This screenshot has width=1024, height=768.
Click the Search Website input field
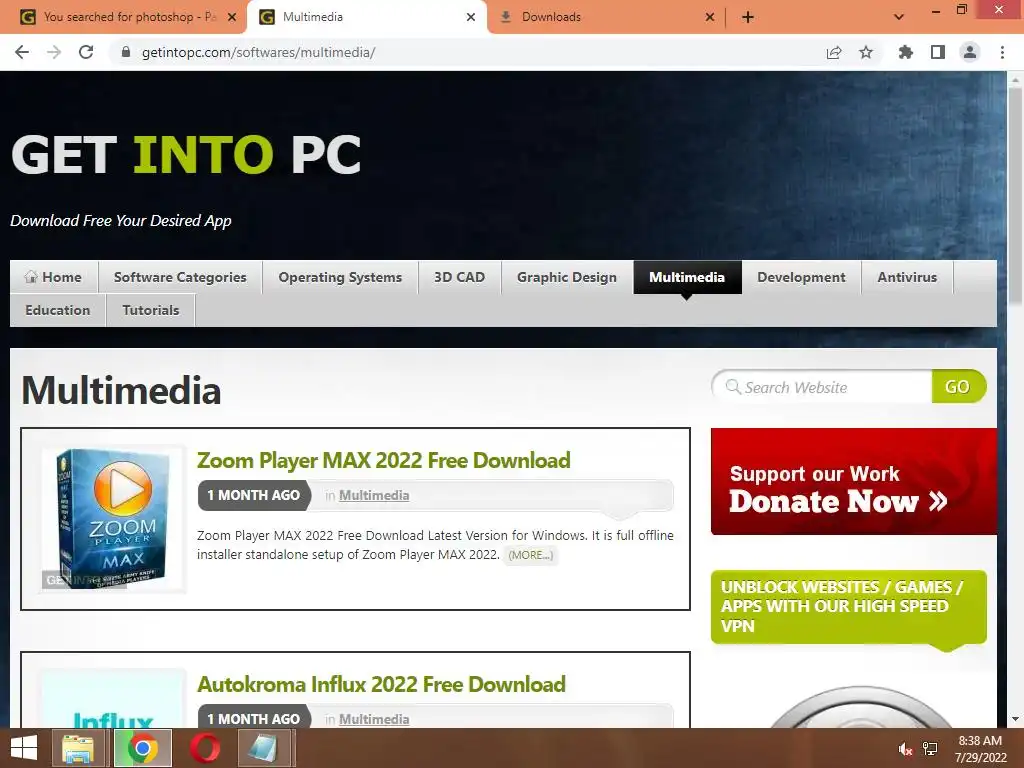(x=823, y=387)
